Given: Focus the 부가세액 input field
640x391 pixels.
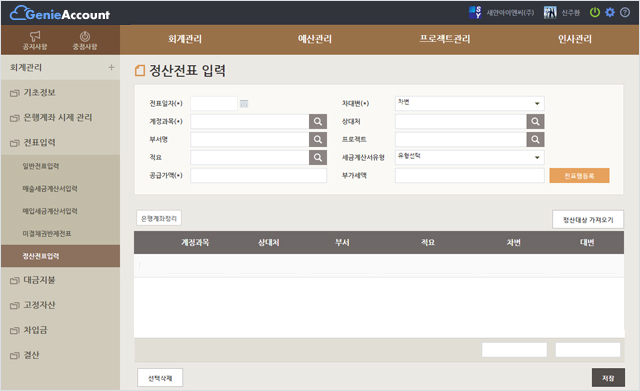Looking at the screenshot, I should pos(469,176).
